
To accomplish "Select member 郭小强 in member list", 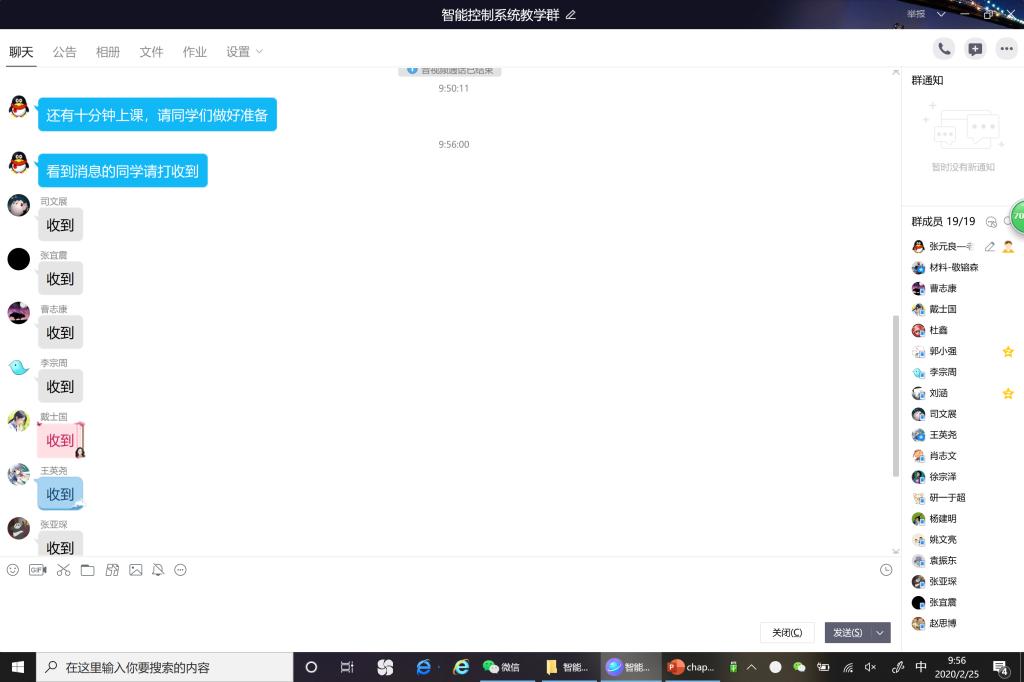I will (x=943, y=351).
